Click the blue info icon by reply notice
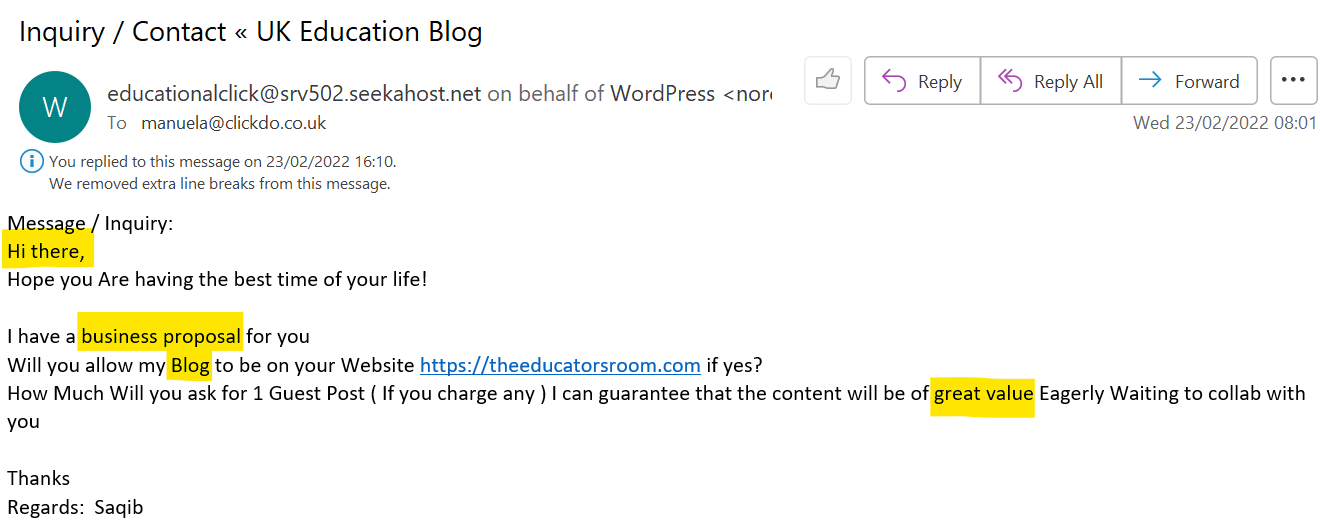Viewport: 1320px width, 526px height. point(32,161)
